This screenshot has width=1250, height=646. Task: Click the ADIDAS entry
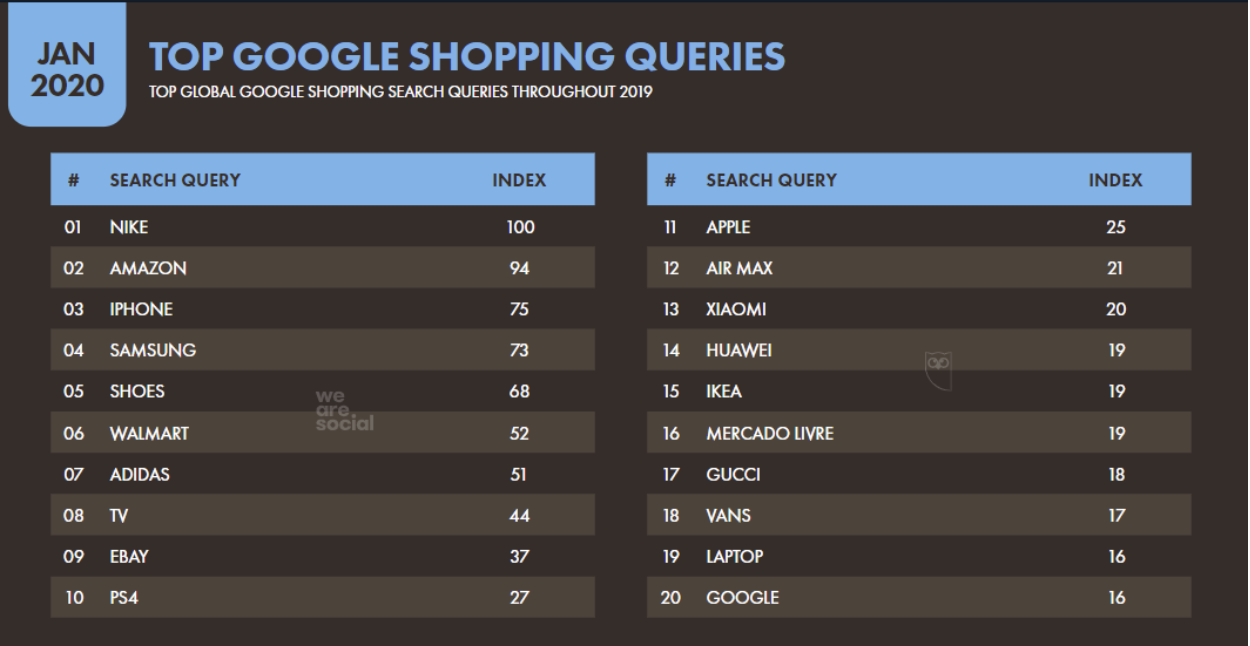tap(140, 474)
